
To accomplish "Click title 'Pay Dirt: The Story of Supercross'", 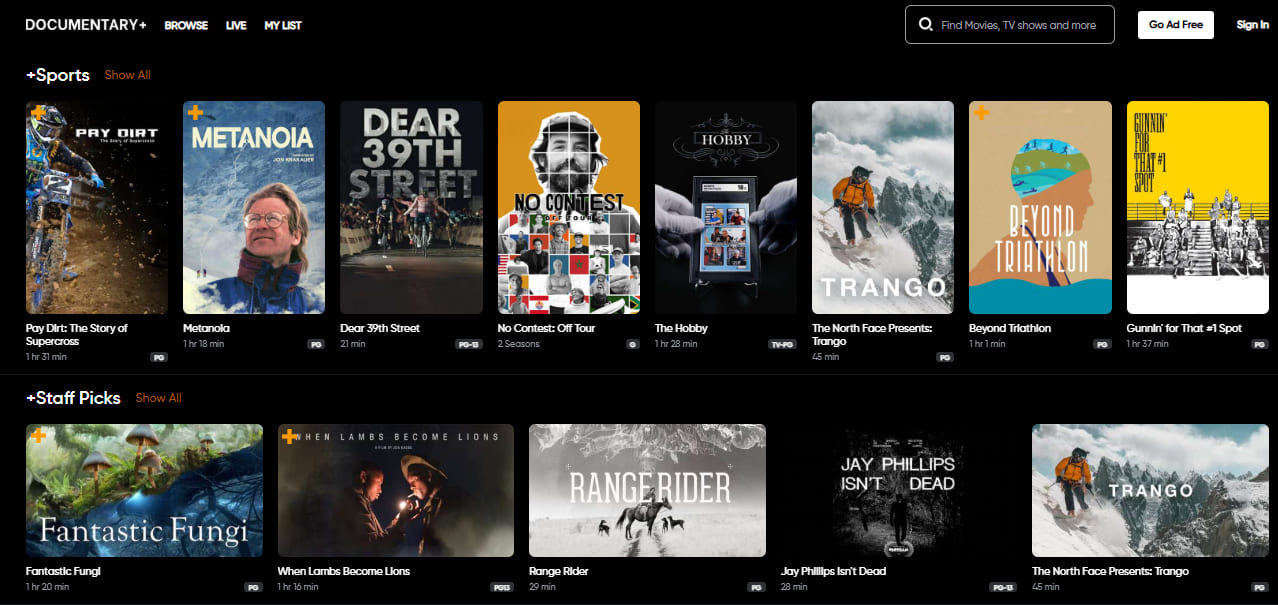I will (x=77, y=335).
